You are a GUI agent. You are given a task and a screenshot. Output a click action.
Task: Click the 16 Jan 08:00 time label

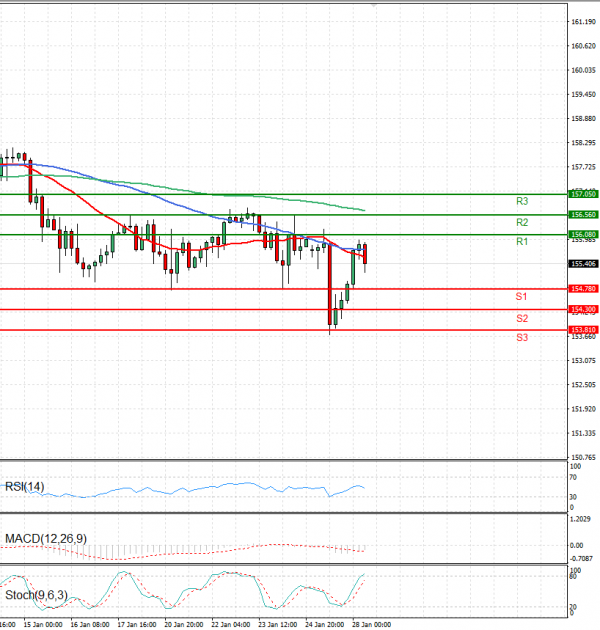pyautogui.click(x=90, y=624)
